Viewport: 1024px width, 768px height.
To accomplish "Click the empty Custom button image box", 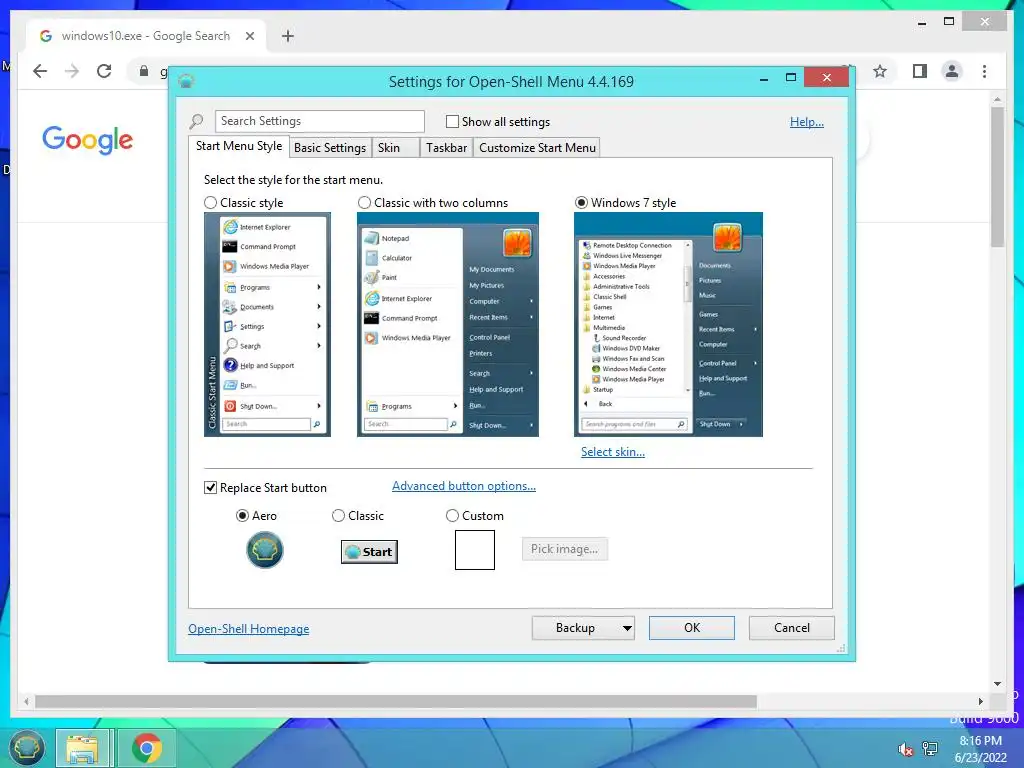I will [x=475, y=550].
